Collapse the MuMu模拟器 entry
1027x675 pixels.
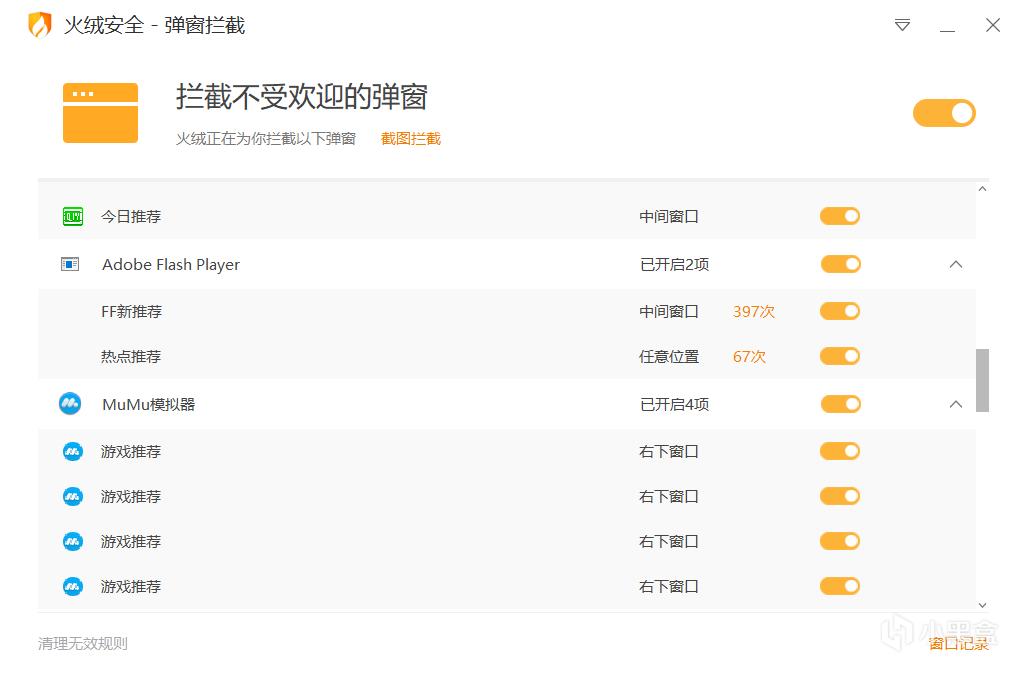point(955,404)
